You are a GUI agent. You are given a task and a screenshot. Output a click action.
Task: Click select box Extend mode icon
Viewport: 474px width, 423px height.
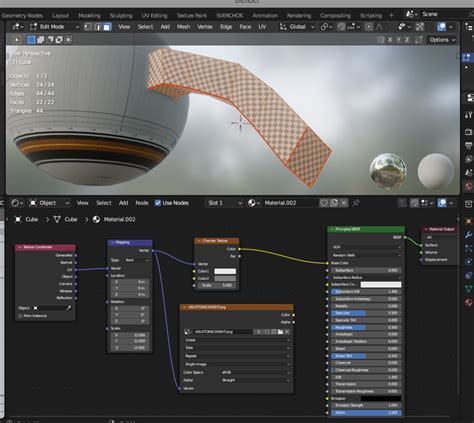(41, 40)
